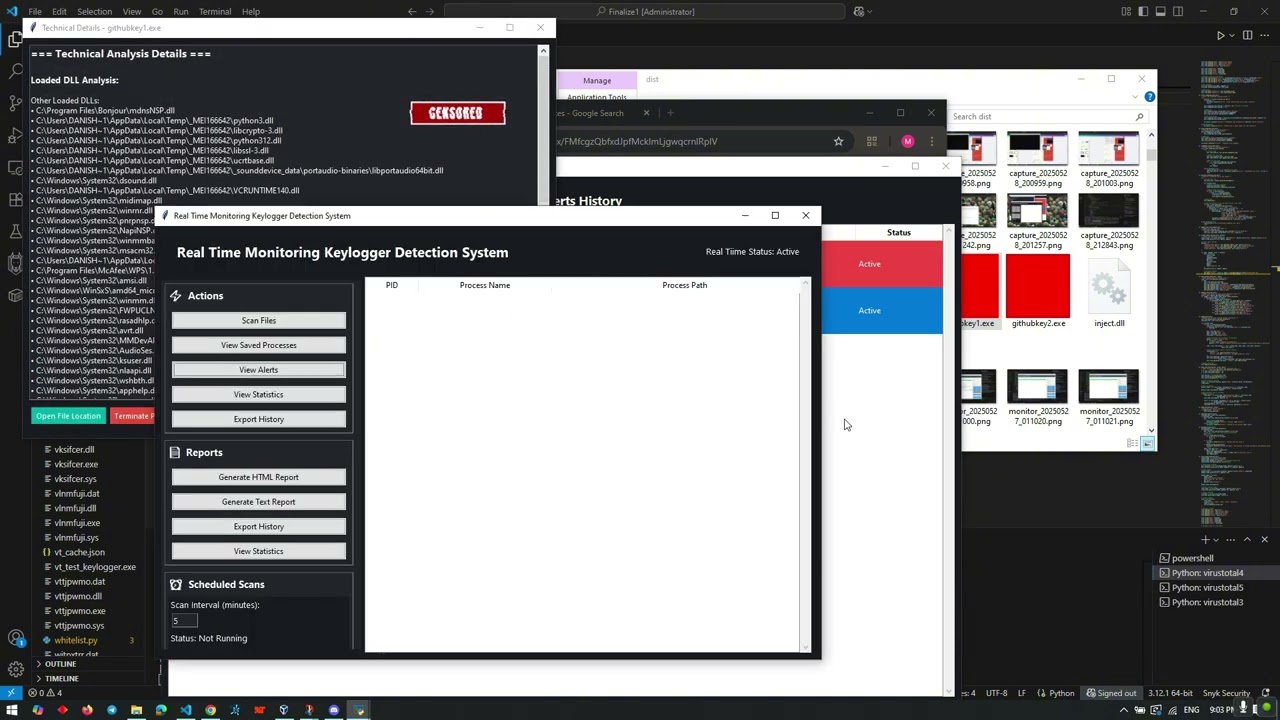This screenshot has width=1280, height=720.
Task: Click Chrome bookmark star icon
Action: pos(838,141)
